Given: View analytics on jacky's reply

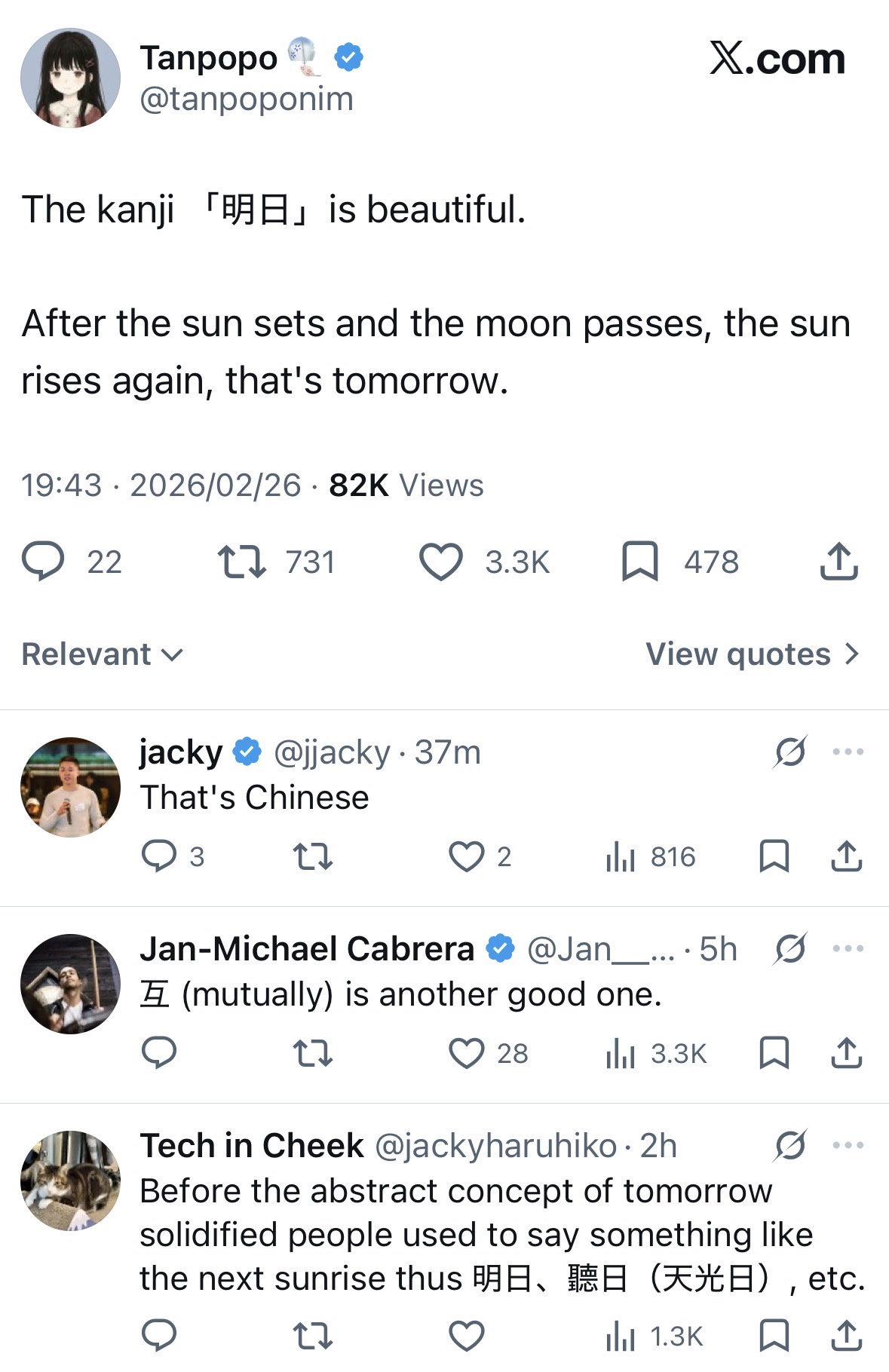Looking at the screenshot, I should point(620,856).
